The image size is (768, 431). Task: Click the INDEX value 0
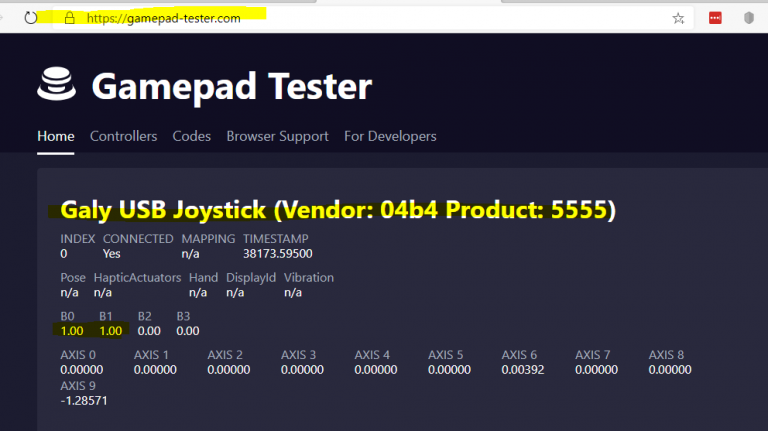[64, 254]
